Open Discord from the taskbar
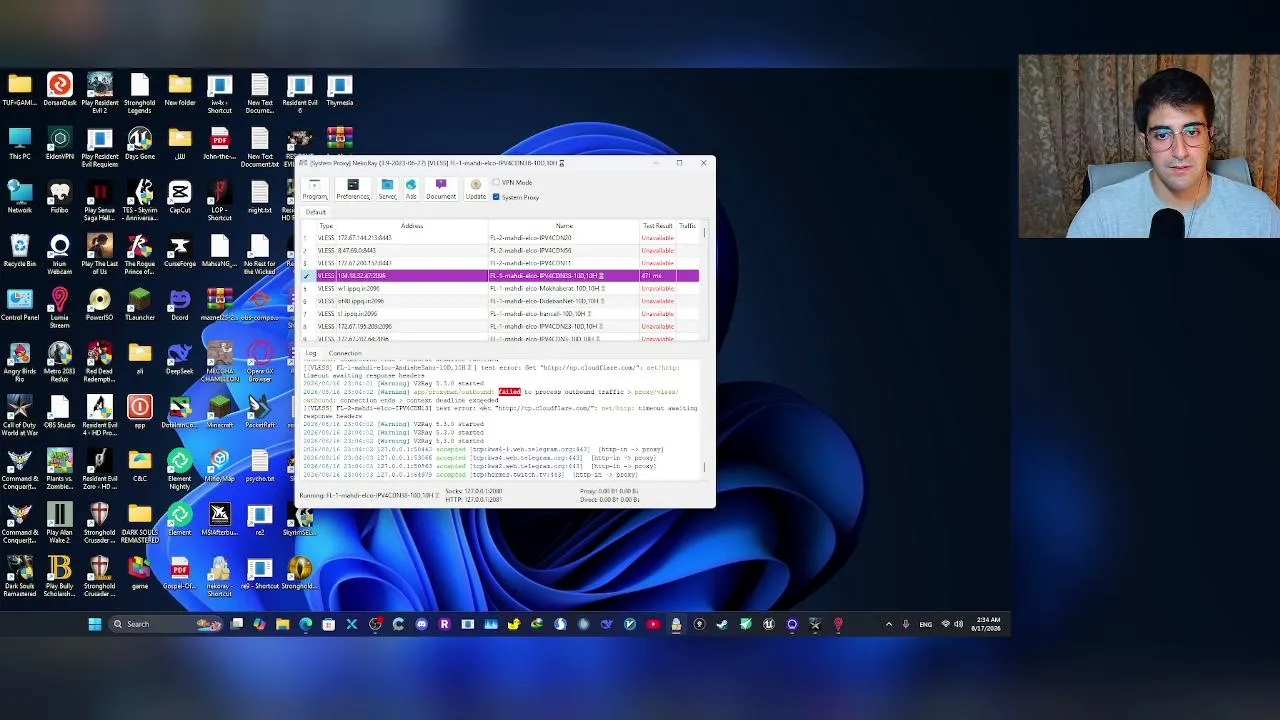The image size is (1280, 720). [421, 624]
